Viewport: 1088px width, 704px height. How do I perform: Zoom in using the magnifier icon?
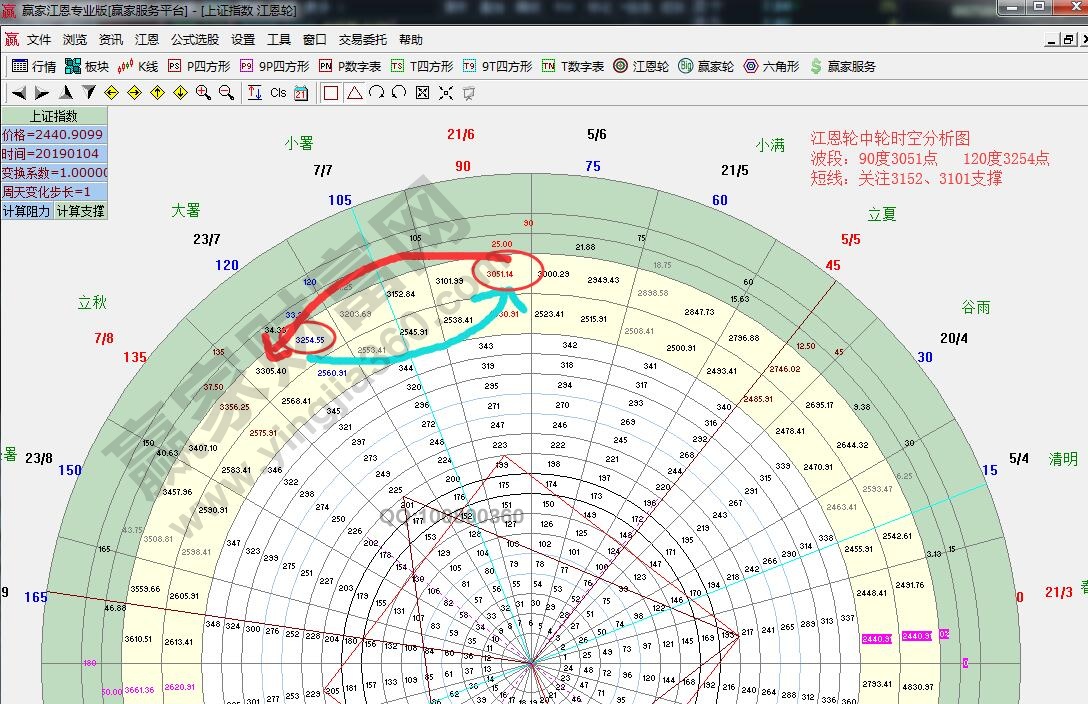(x=202, y=92)
